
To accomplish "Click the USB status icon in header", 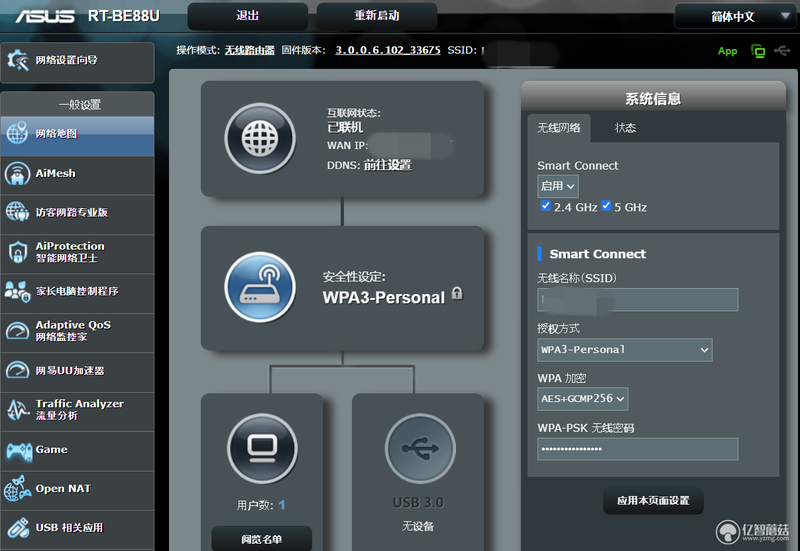I will point(782,51).
